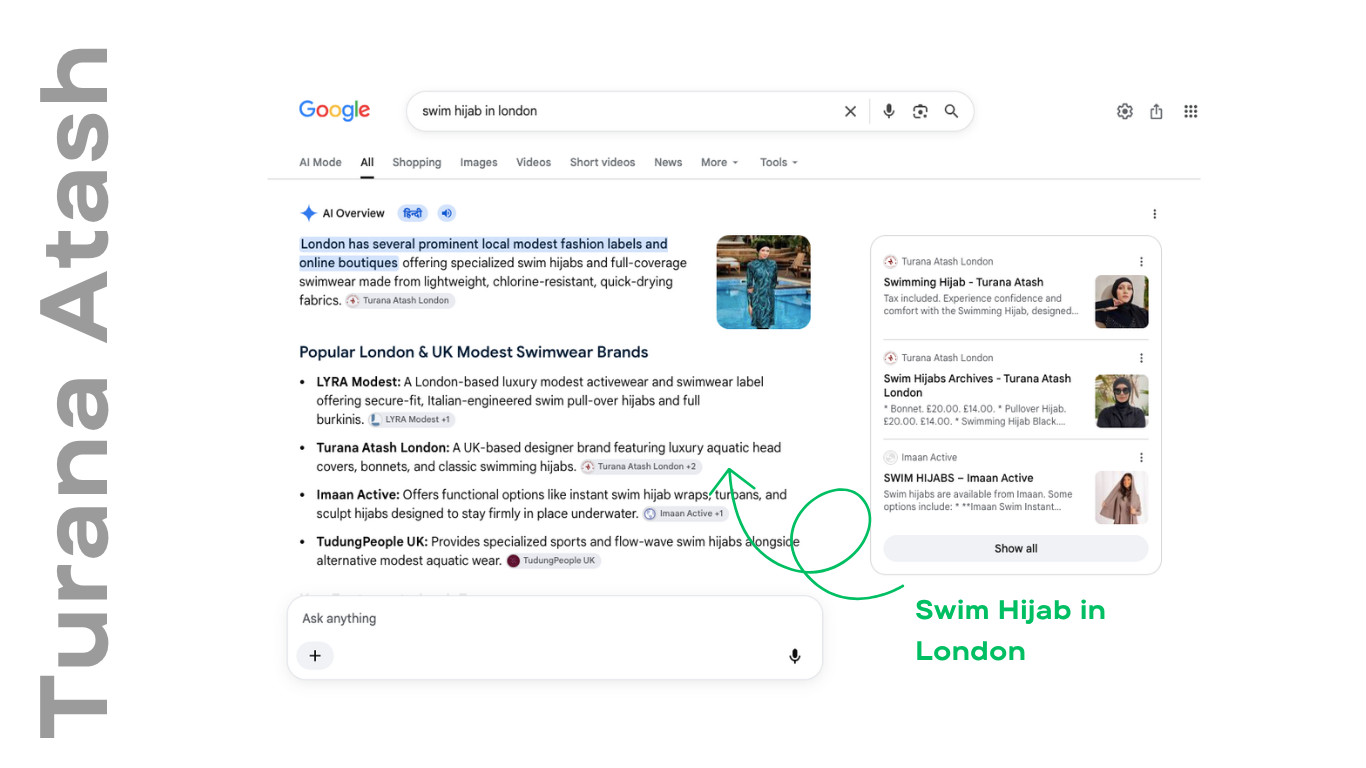Click Turana Atash London citation chip after 'fabrics.'
This screenshot has width=1366, height=768.
pyautogui.click(x=399, y=301)
